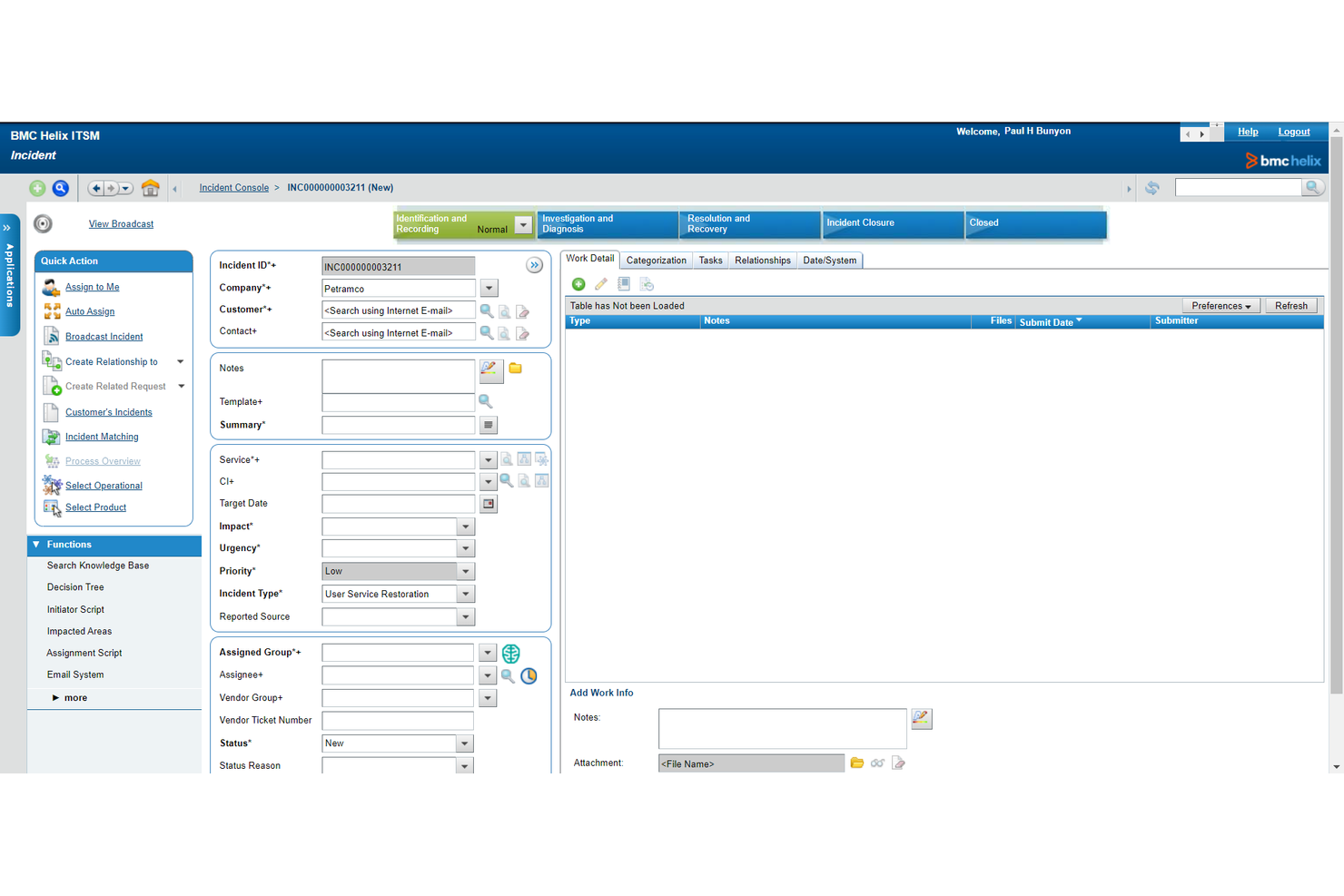This screenshot has width=1344, height=896.
Task: Click the globe icon beside Assigned Group
Action: [510, 653]
